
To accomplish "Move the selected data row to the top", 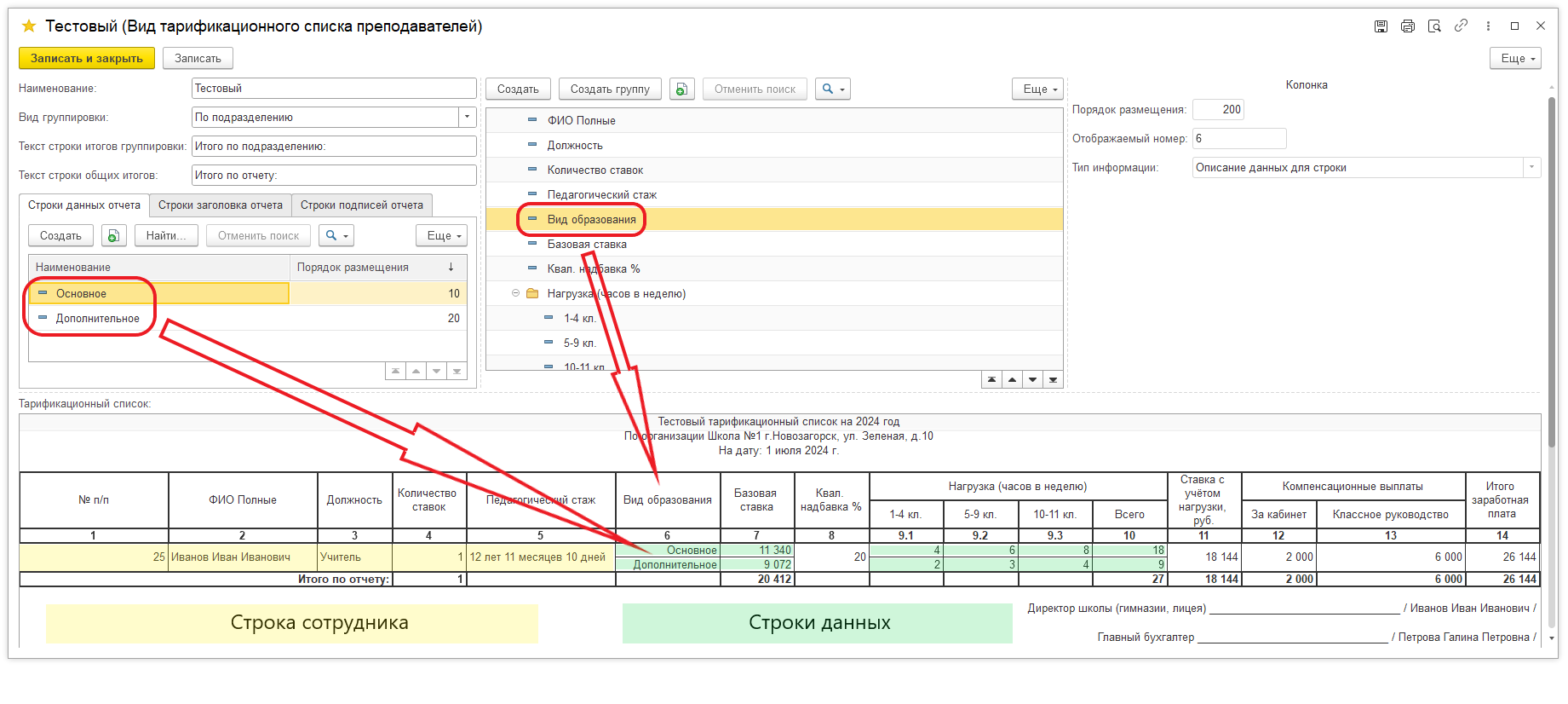I will (395, 372).
